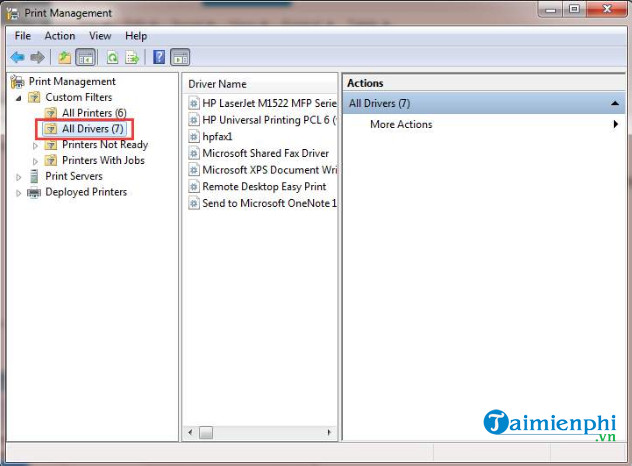The image size is (632, 466).
Task: Select the 'HP LaserJet M1522 MFP Serie' row
Action: 262,103
